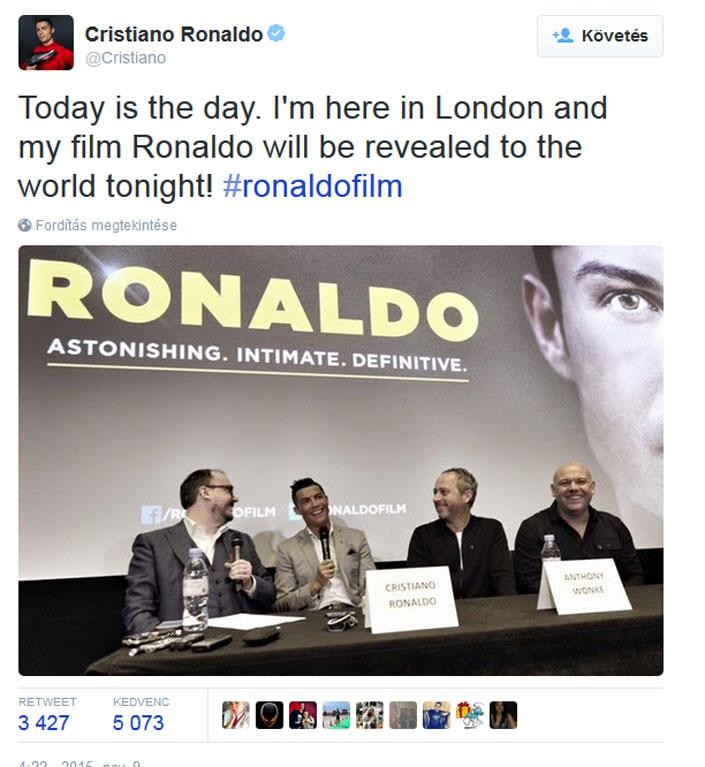Open the Ronaldo press conference photo
This screenshot has width=705, height=767.
tap(341, 460)
